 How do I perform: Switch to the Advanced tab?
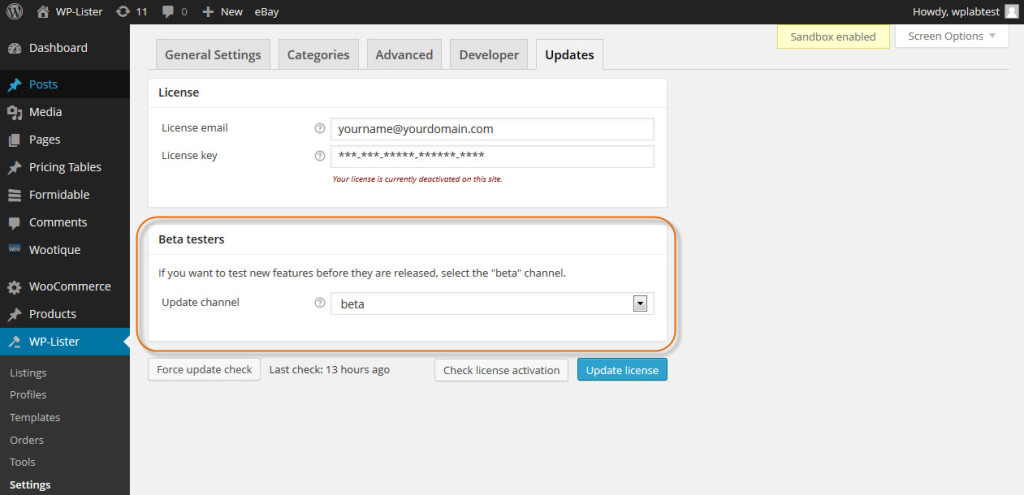[x=404, y=54]
